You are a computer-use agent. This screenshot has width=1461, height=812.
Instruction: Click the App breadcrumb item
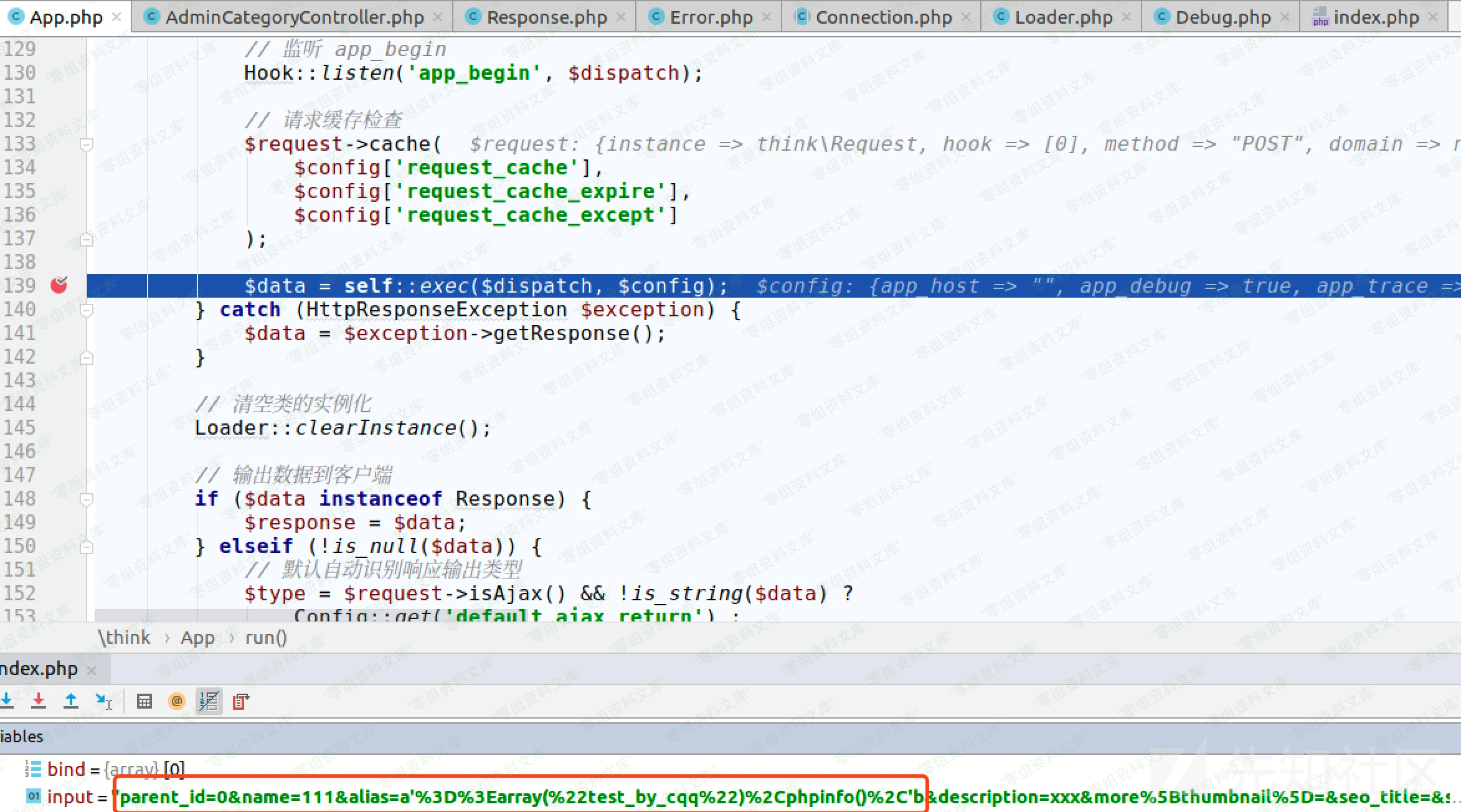tap(197, 638)
